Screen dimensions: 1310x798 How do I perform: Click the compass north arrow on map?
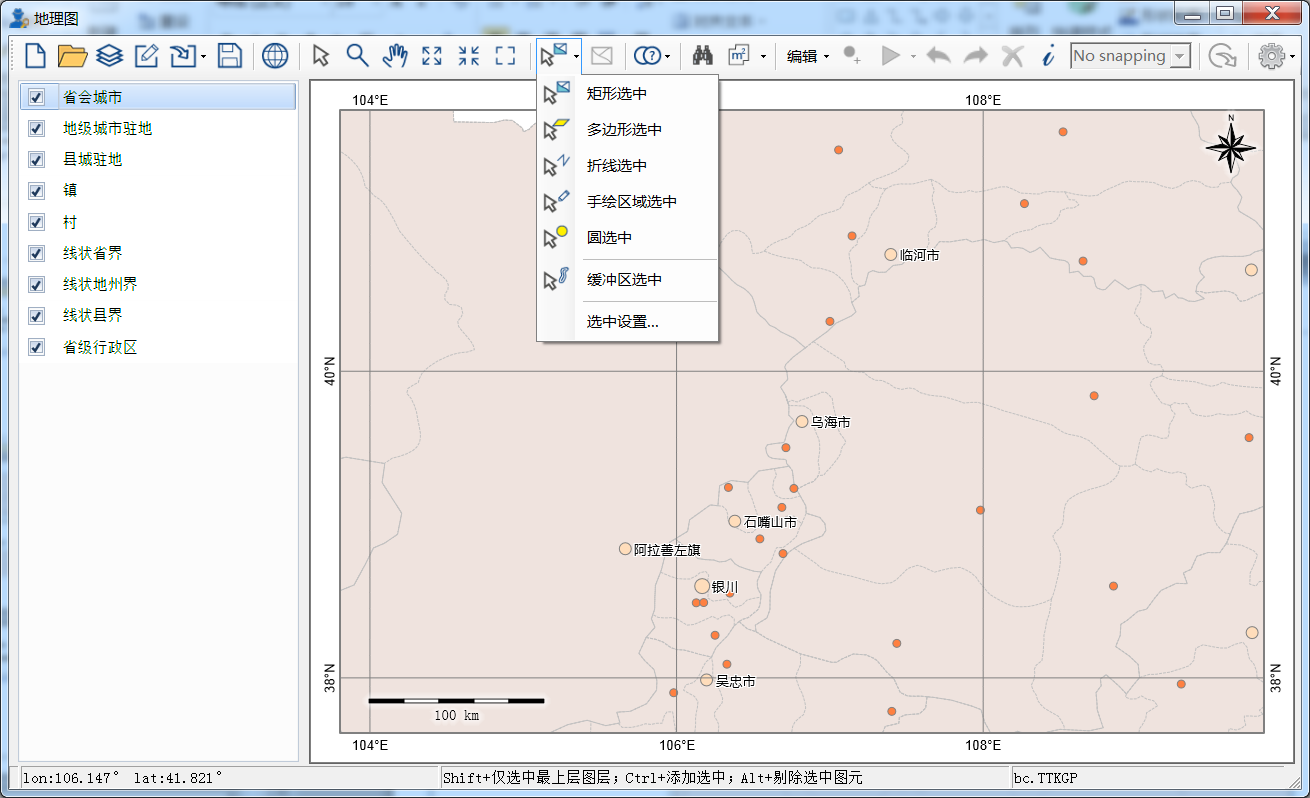(1231, 146)
